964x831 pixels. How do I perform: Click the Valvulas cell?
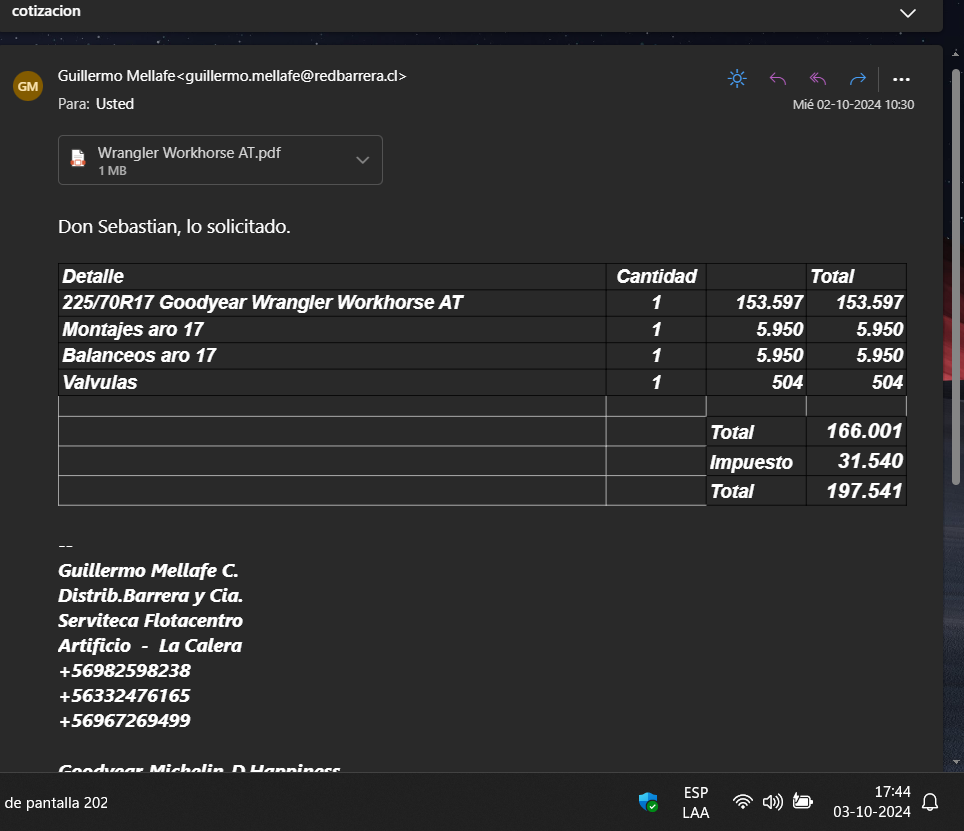[x=332, y=382]
